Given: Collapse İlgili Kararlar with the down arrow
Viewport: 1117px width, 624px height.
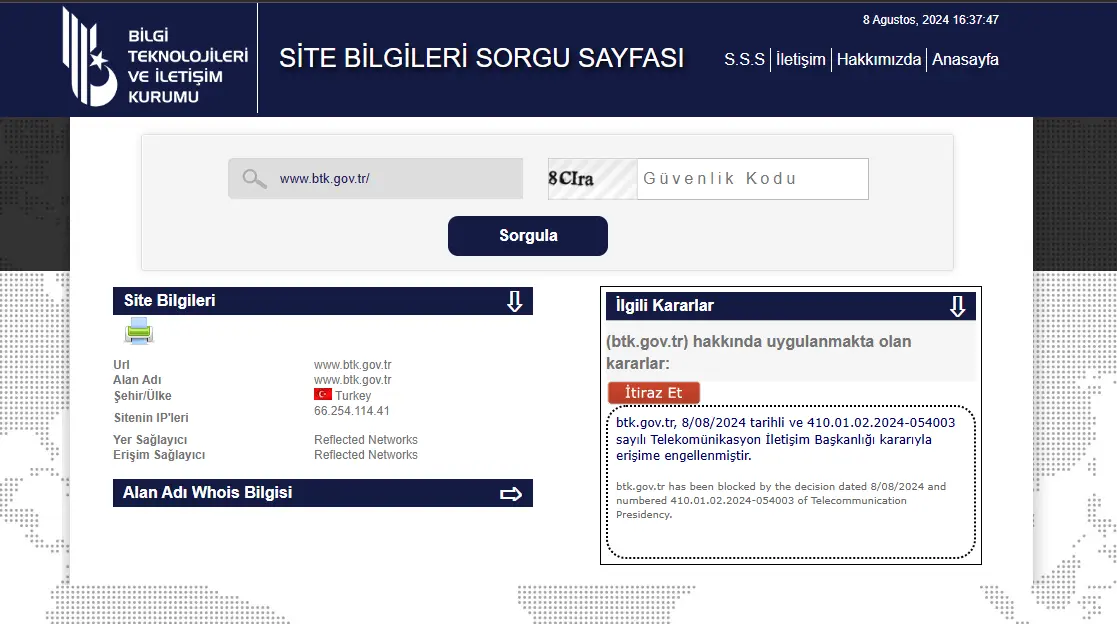Looking at the screenshot, I should click(957, 306).
